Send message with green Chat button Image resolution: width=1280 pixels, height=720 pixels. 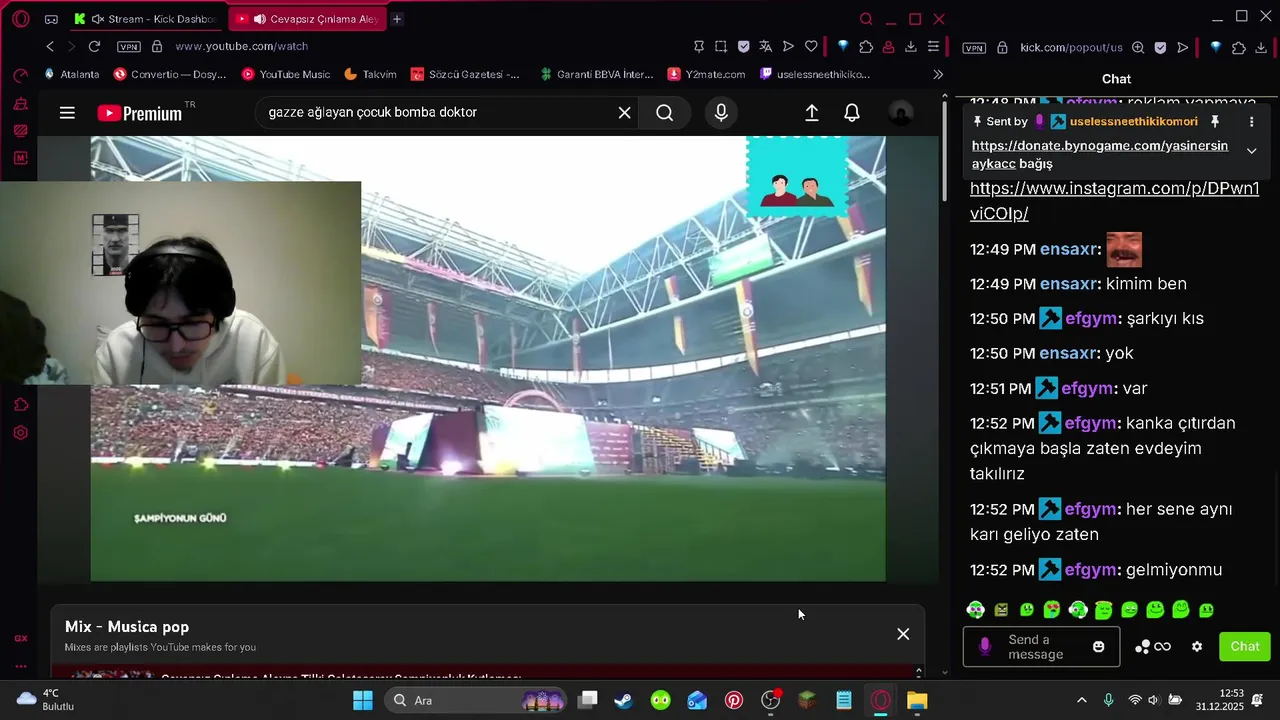pos(1245,646)
